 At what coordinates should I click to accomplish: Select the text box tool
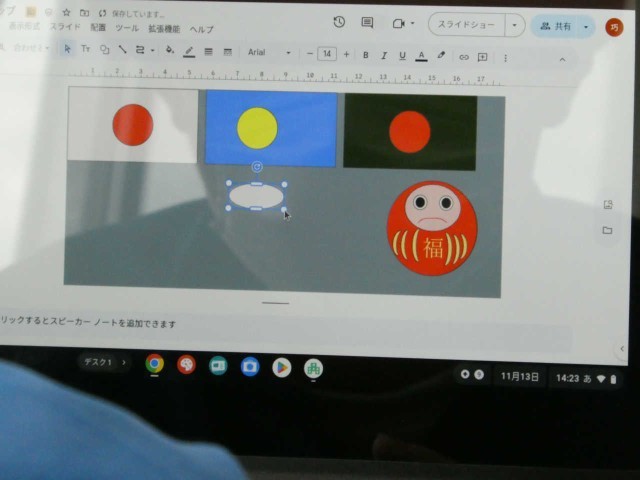[85, 50]
